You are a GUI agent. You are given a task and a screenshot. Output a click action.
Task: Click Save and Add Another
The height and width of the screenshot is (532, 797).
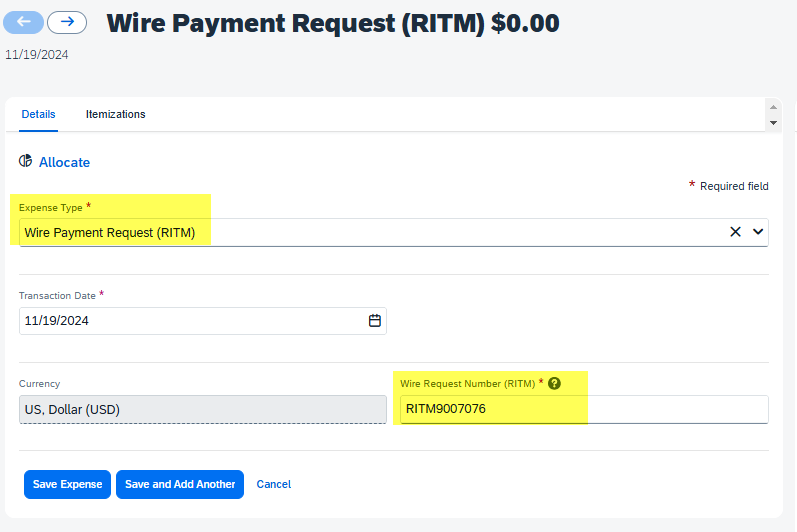coord(180,484)
